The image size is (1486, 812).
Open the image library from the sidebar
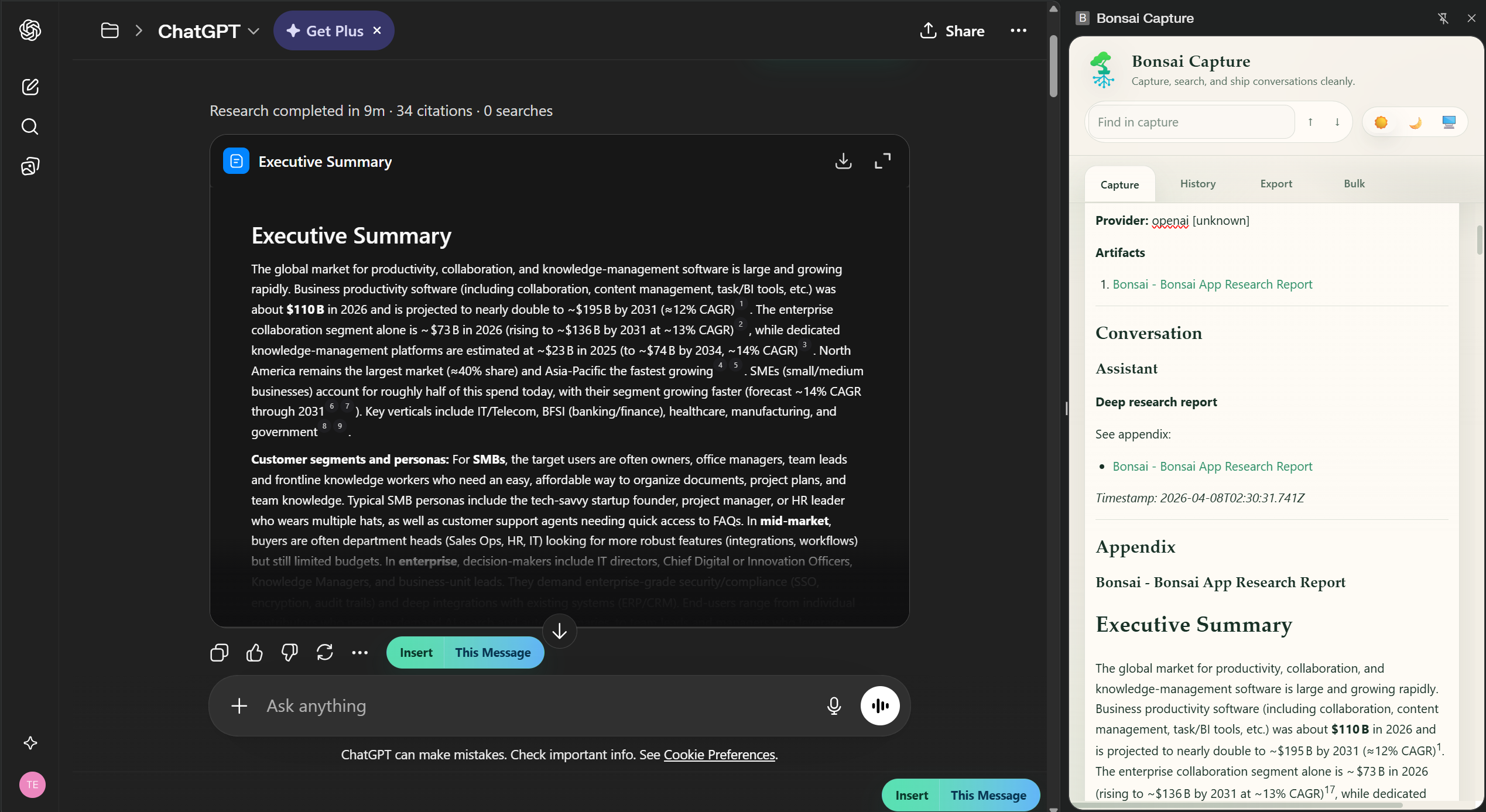click(x=30, y=166)
